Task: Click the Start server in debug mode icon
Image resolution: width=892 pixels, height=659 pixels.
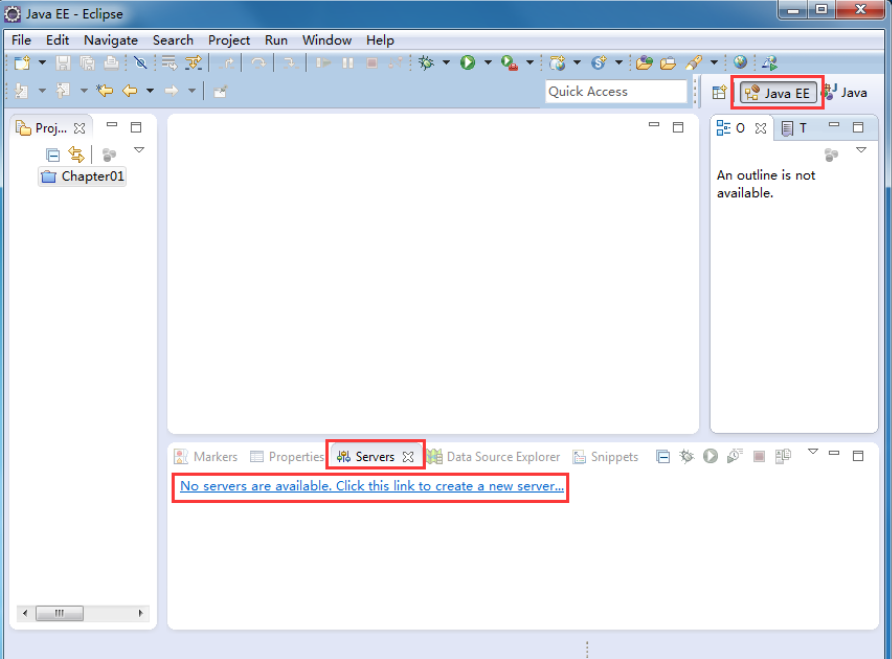Action: (x=687, y=456)
